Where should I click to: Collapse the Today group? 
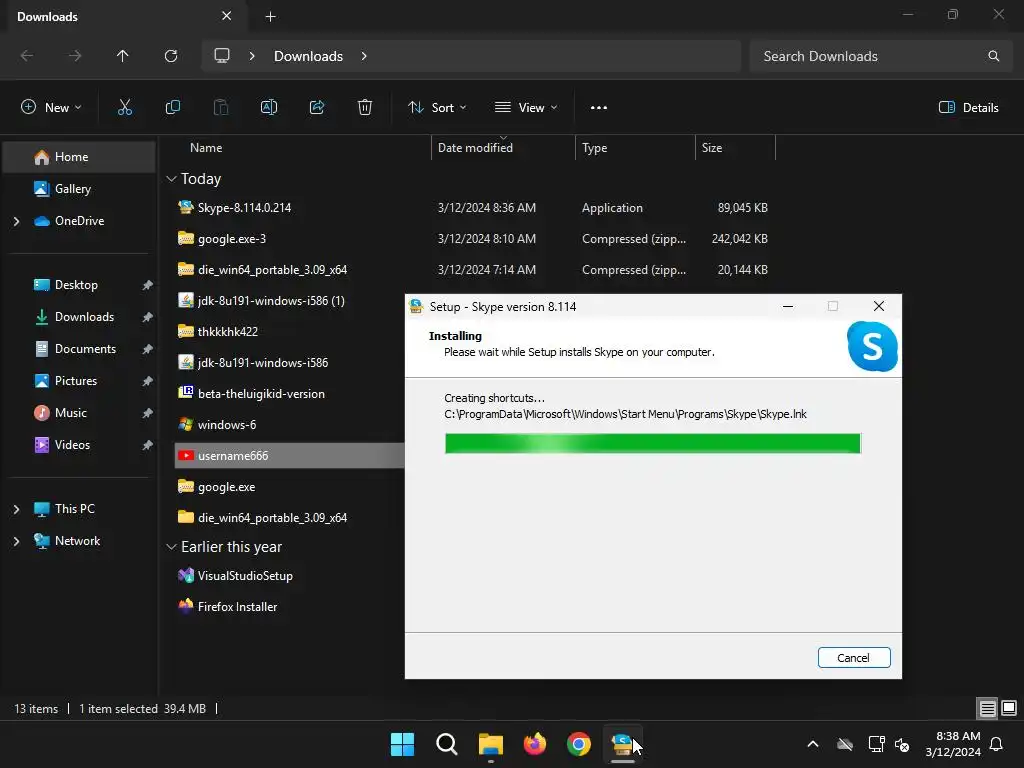[x=171, y=179]
